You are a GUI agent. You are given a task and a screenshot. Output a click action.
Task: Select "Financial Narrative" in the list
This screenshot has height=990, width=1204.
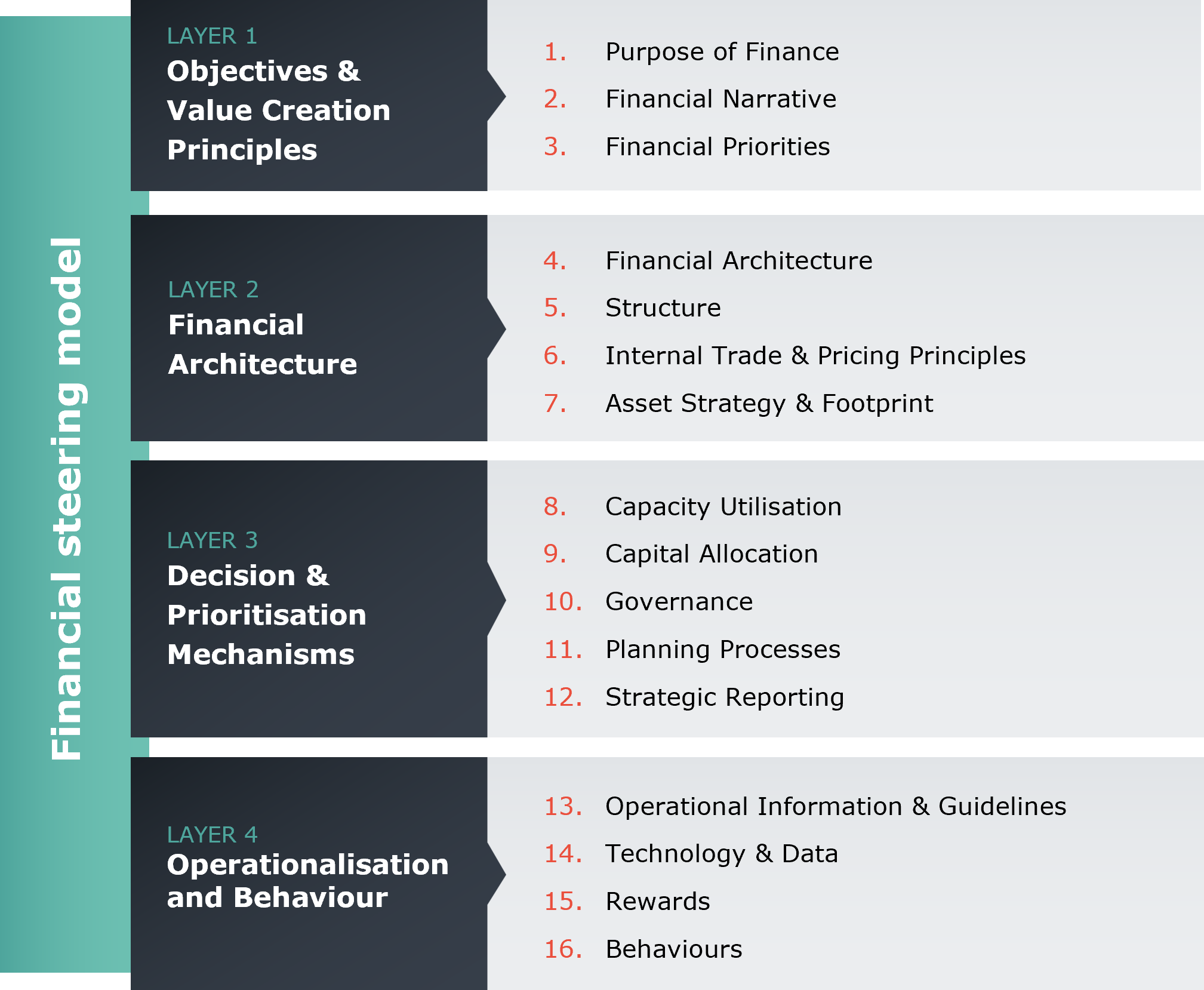click(720, 99)
